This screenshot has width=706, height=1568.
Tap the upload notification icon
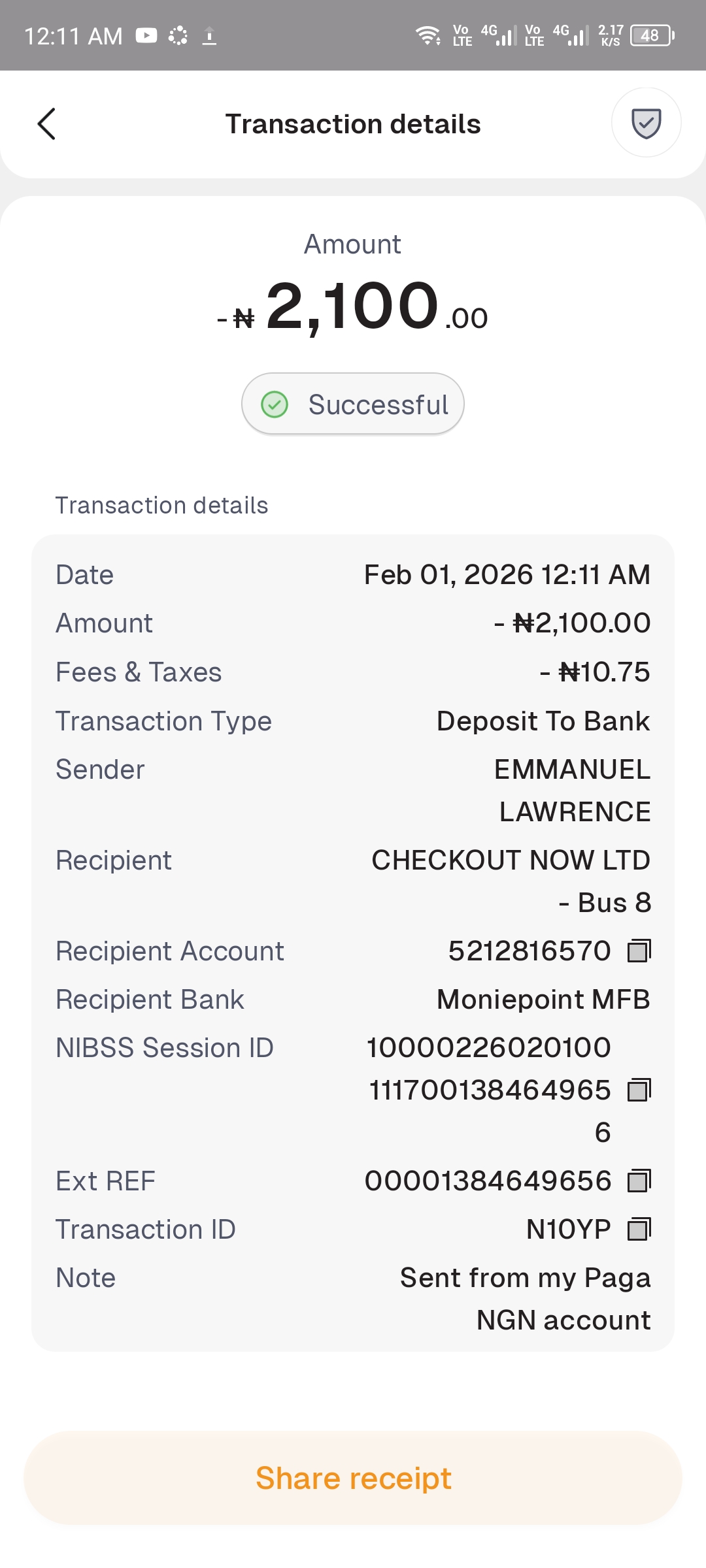point(209,35)
